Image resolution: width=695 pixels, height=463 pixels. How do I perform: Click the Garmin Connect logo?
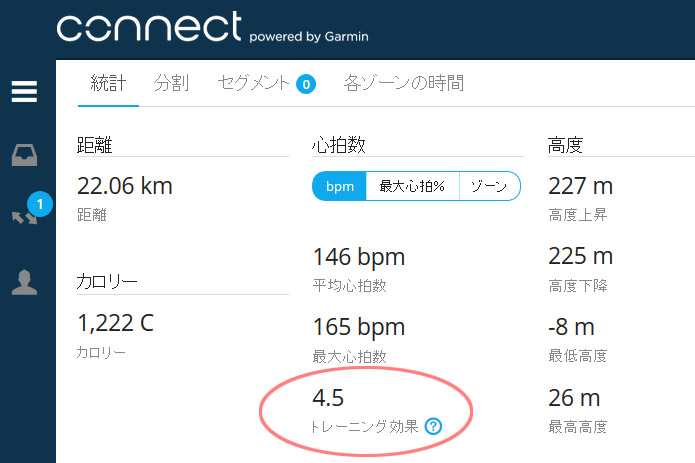[212, 27]
